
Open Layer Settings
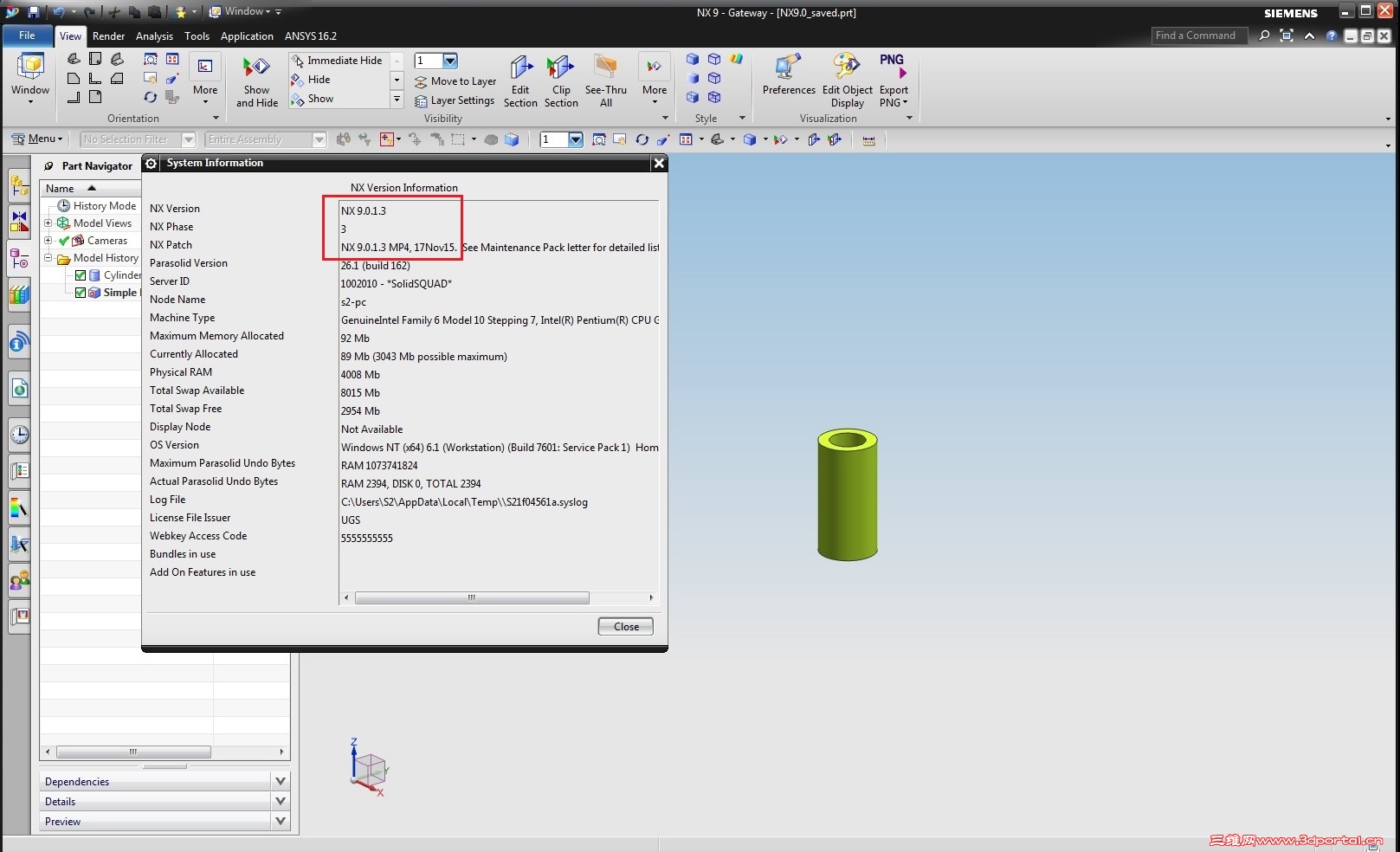[x=455, y=100]
